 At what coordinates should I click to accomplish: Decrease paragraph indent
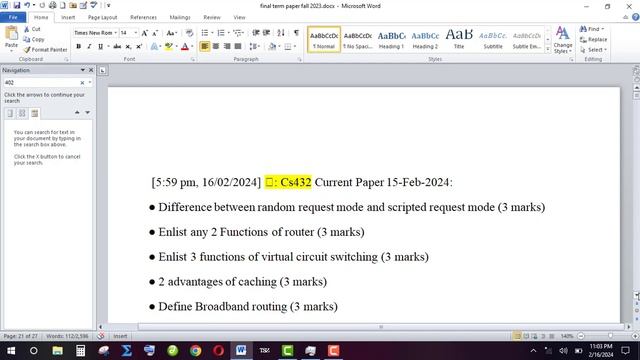tap(256, 33)
